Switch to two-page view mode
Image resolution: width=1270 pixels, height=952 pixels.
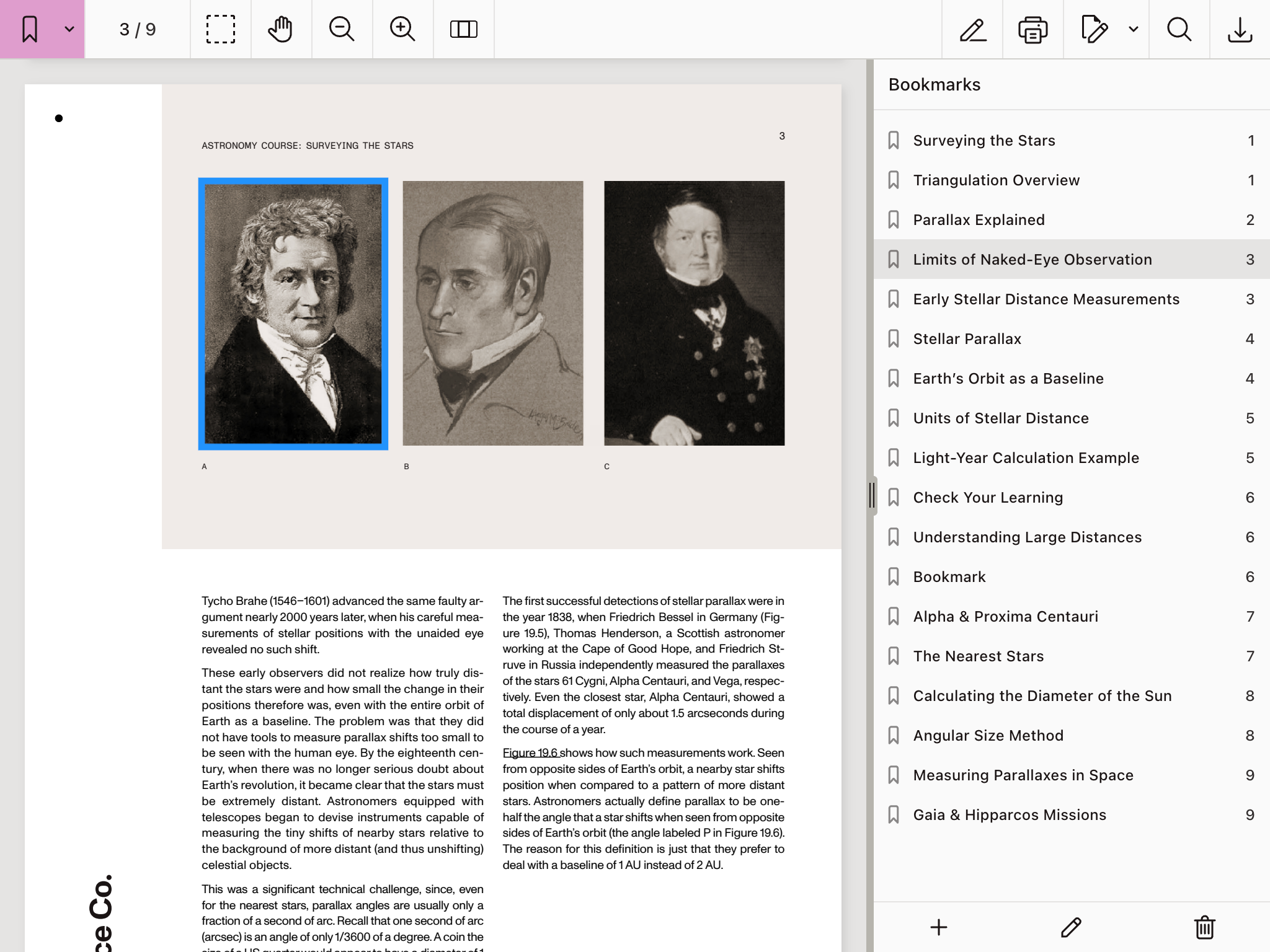click(x=463, y=29)
